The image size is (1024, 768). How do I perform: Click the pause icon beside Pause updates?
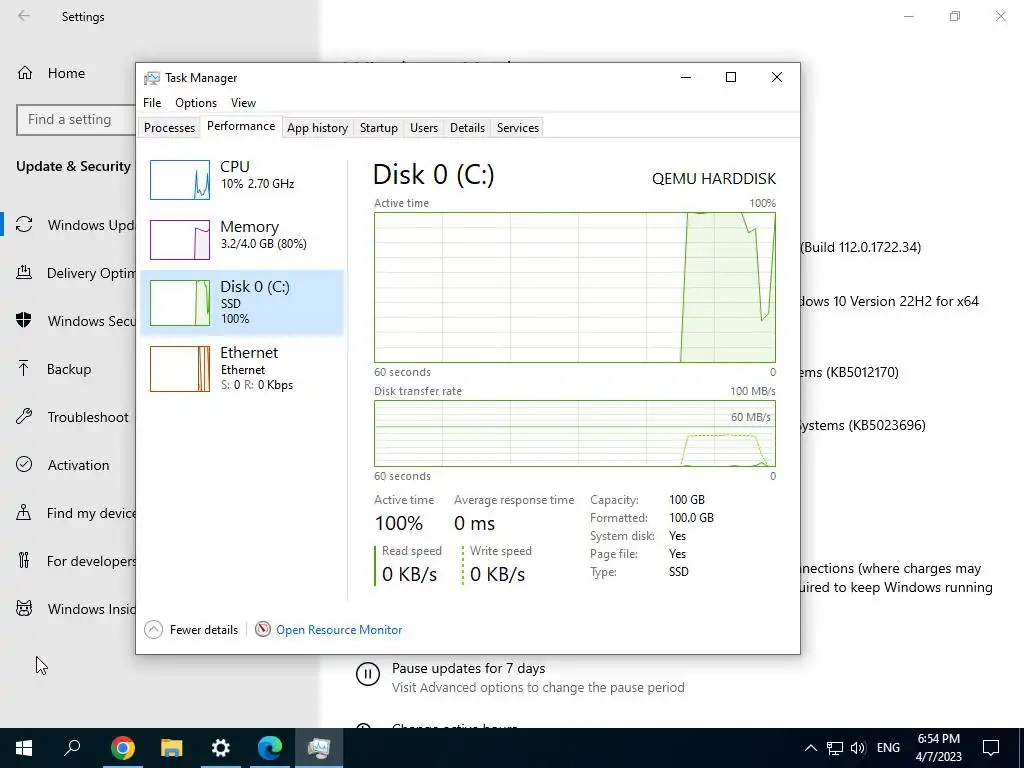click(x=368, y=674)
